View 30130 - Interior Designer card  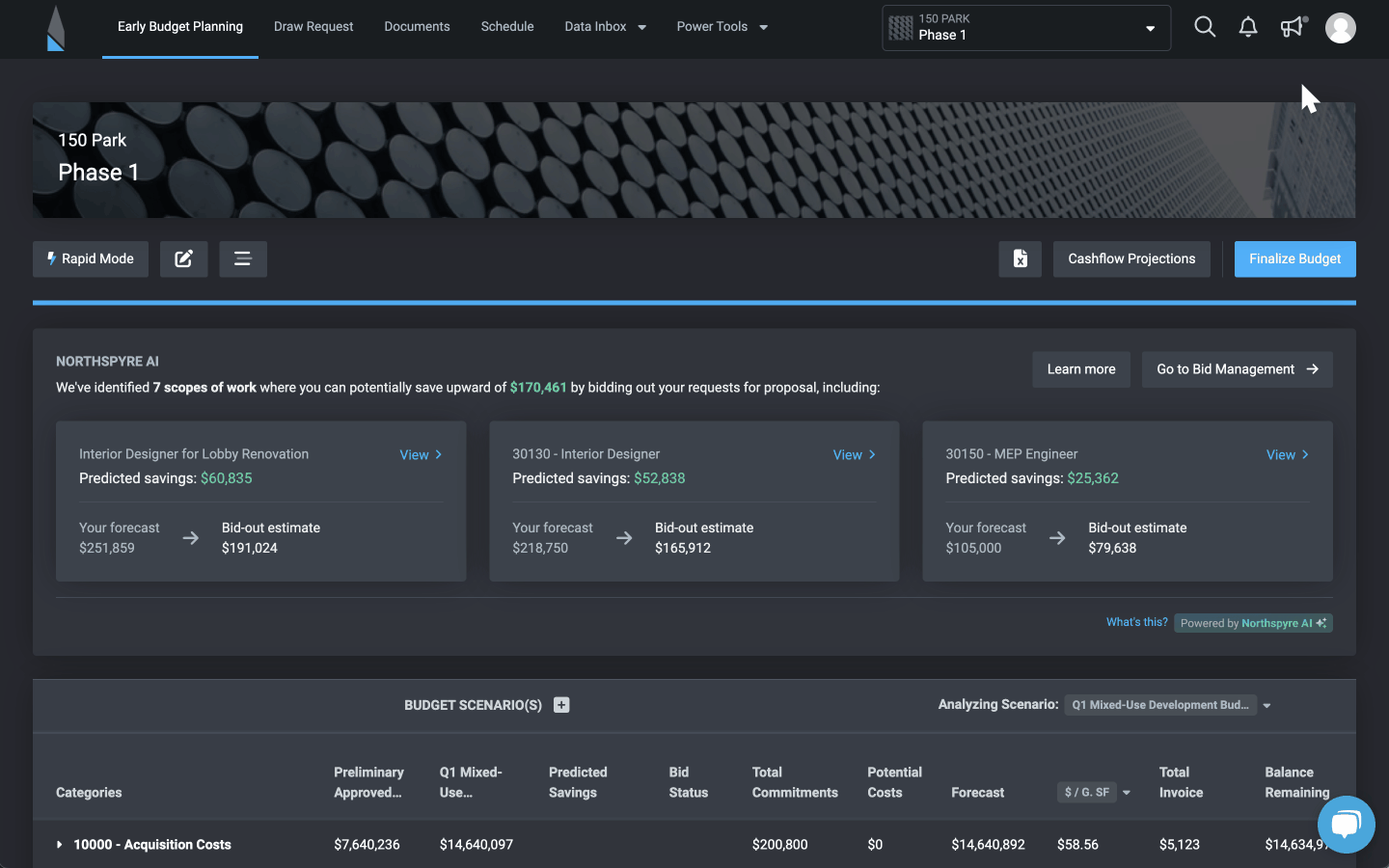(x=854, y=455)
